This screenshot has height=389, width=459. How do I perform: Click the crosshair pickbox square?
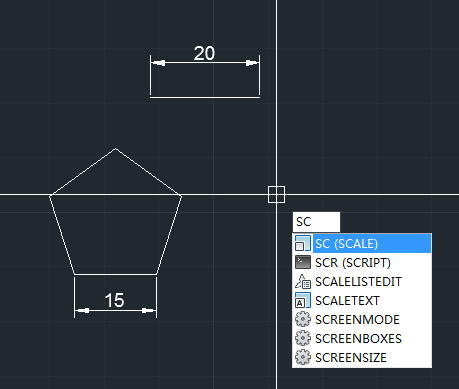(x=276, y=194)
